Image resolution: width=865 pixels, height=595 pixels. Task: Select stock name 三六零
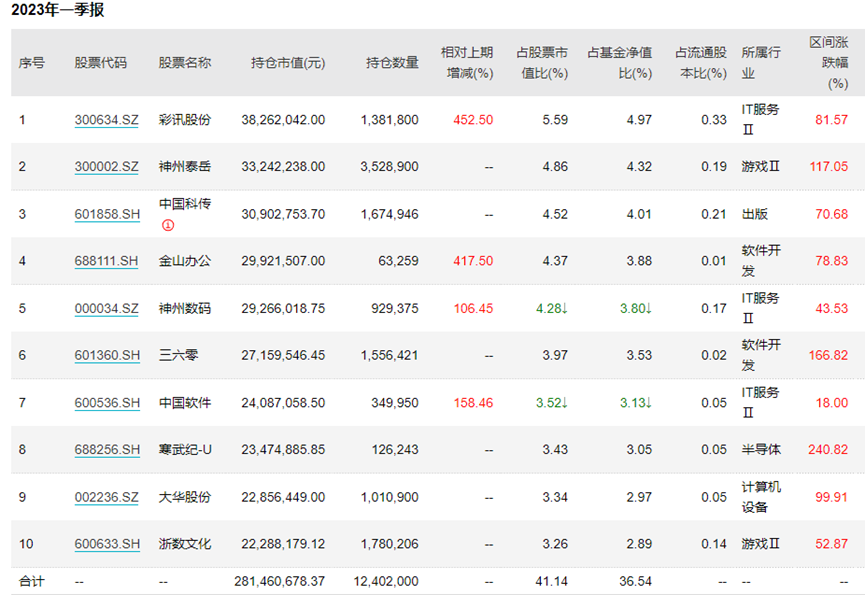coord(178,355)
